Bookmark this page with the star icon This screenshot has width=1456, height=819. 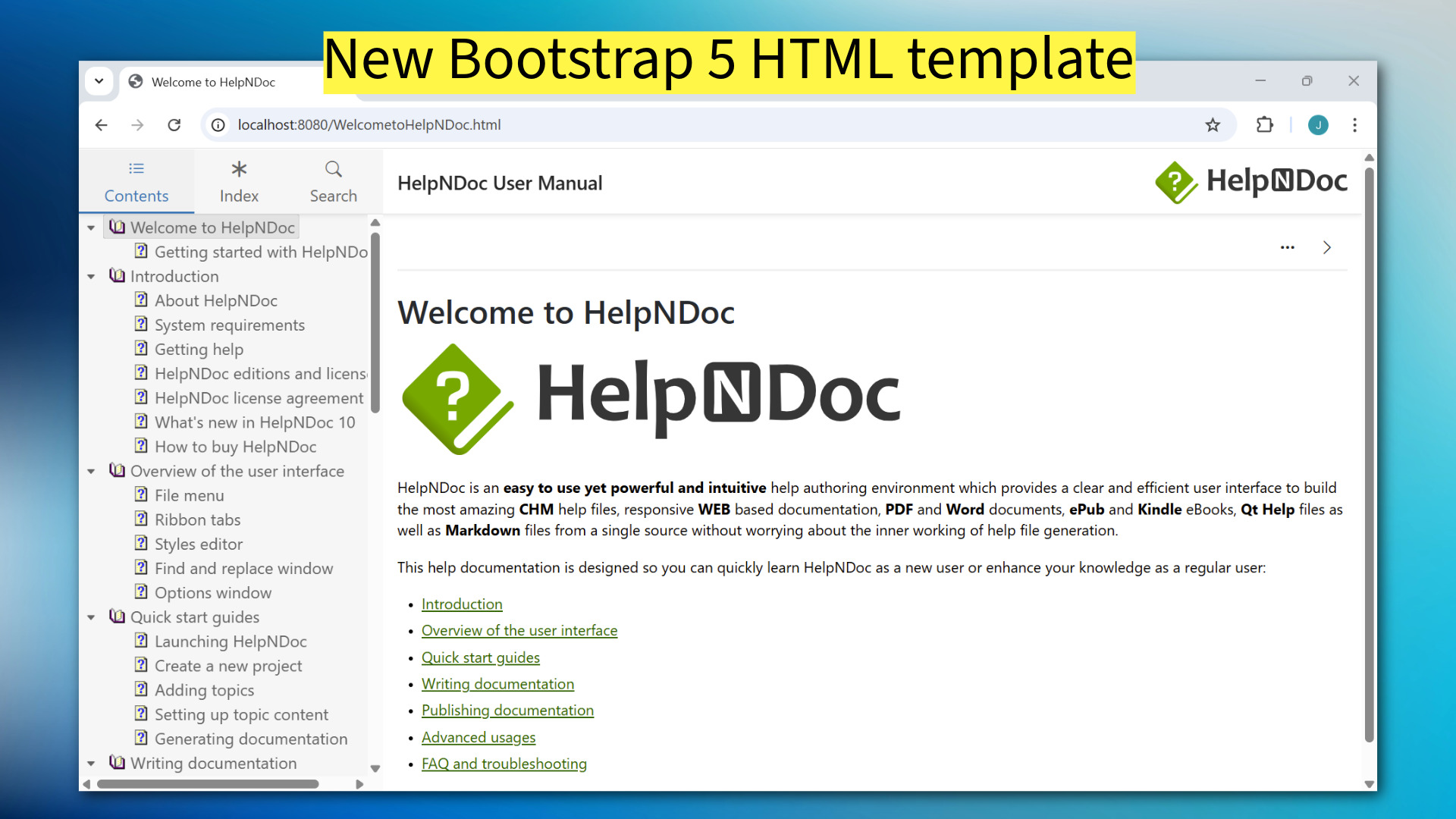tap(1213, 125)
